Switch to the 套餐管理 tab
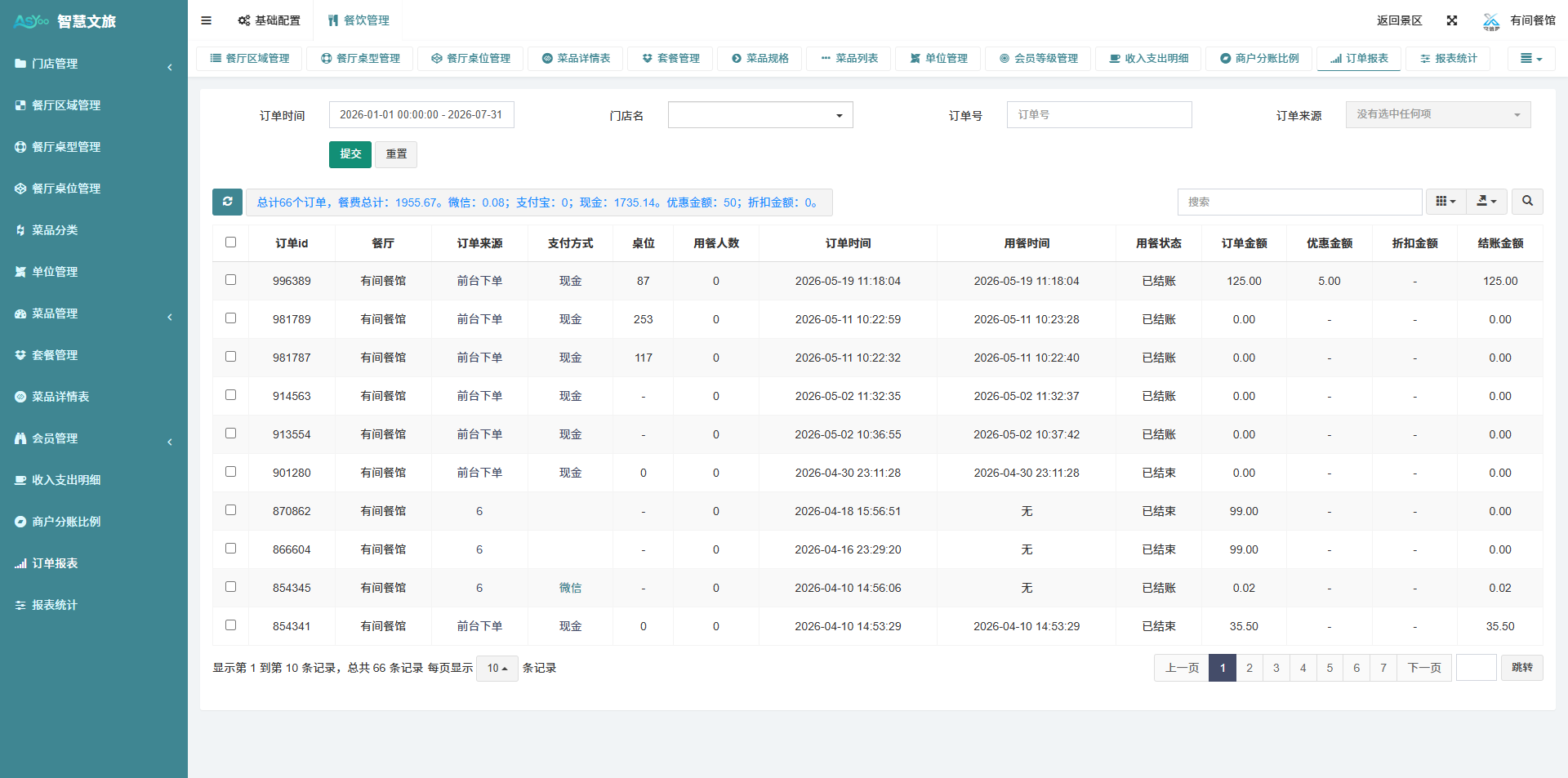 click(x=670, y=59)
